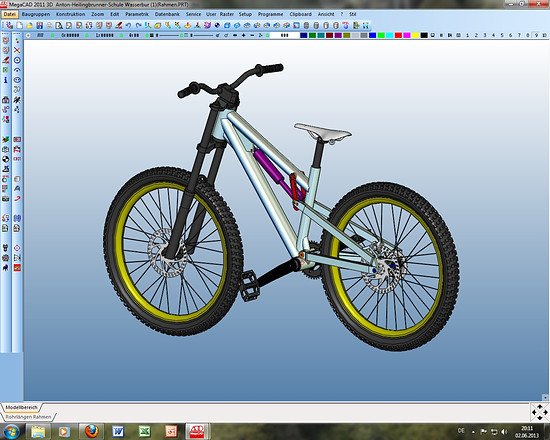Click the blue info icon in left sidebar

coord(6,80)
